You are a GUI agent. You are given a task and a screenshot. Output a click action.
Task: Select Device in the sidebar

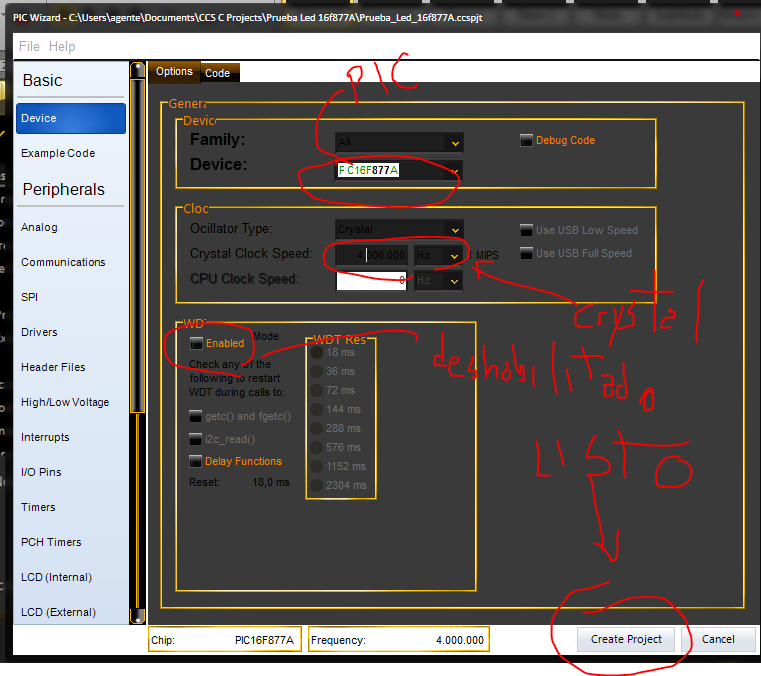(x=71, y=118)
